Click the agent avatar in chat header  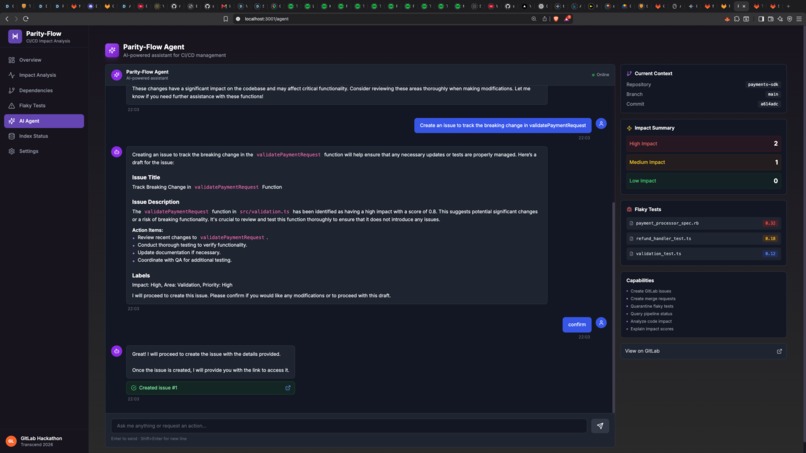point(117,75)
